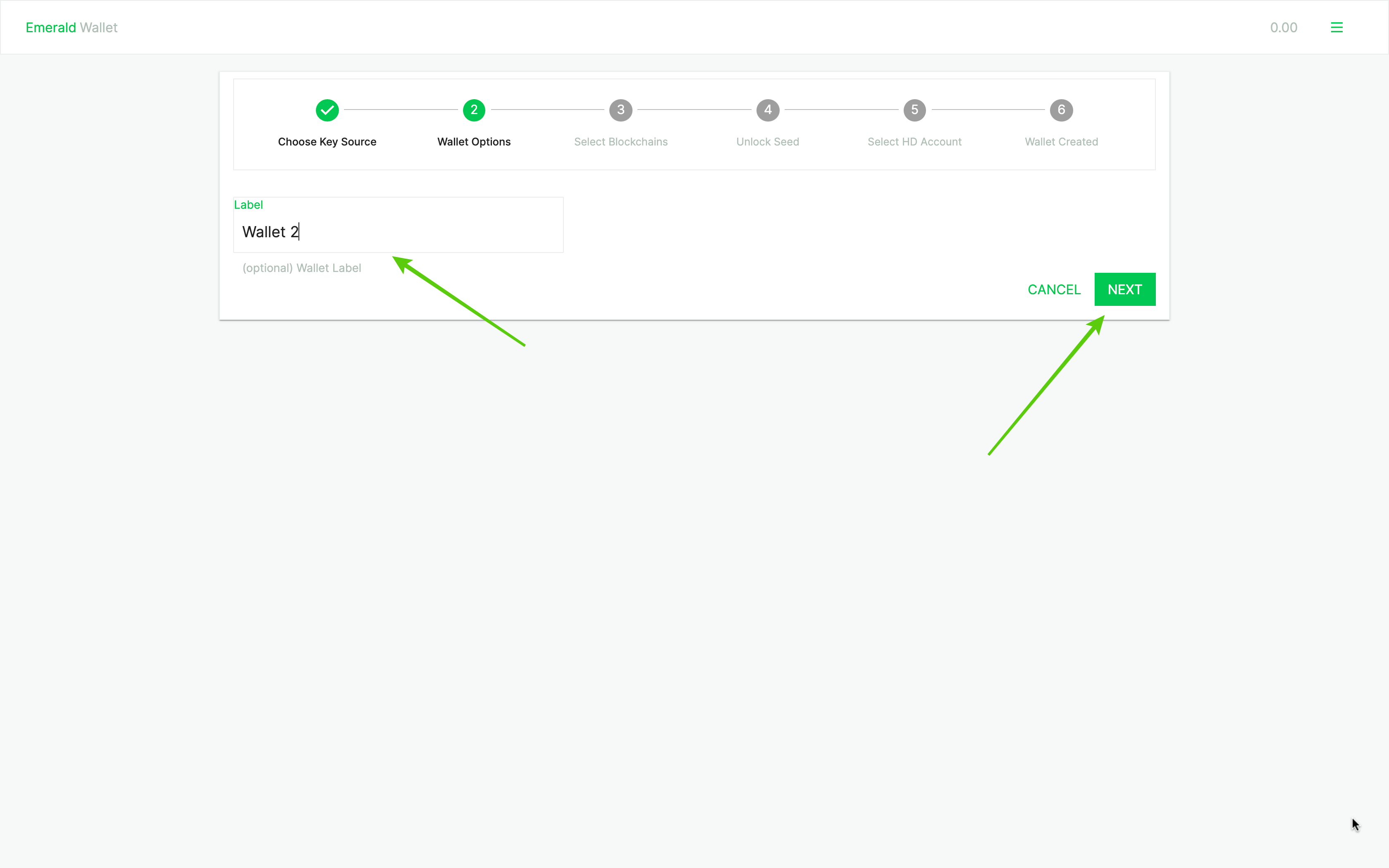Click inside the Wallet 2 label field
1389x868 pixels.
tap(397, 231)
